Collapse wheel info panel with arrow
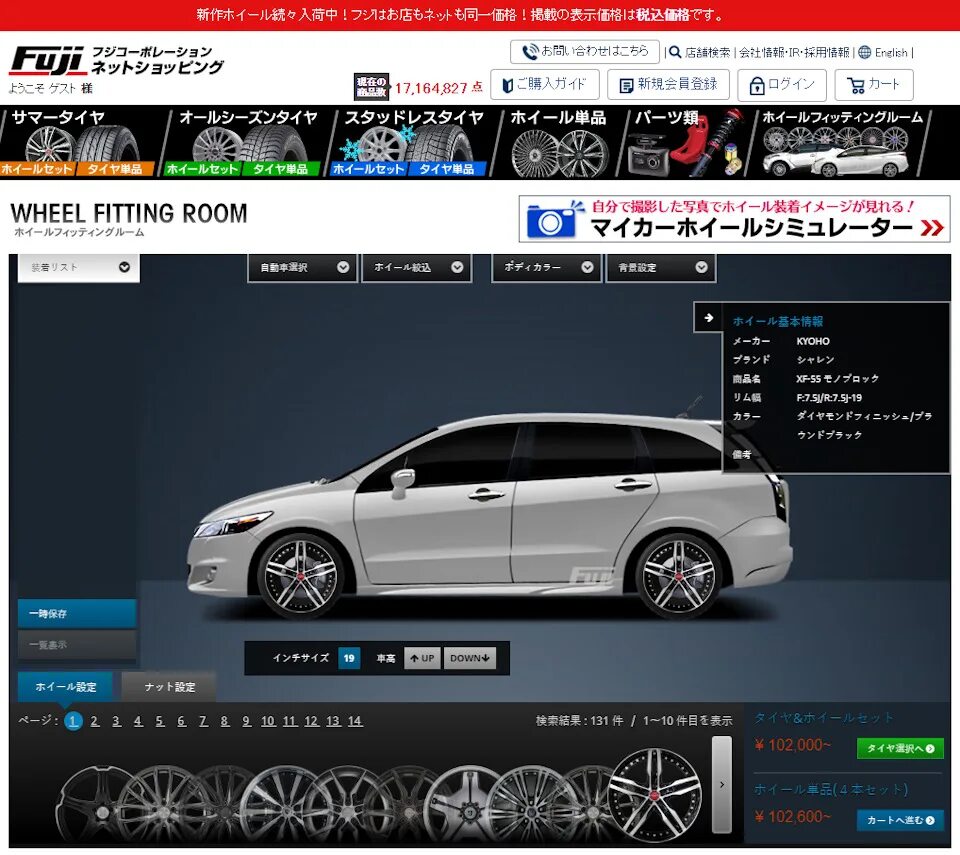Viewport: 960px width, 855px height. (x=708, y=318)
